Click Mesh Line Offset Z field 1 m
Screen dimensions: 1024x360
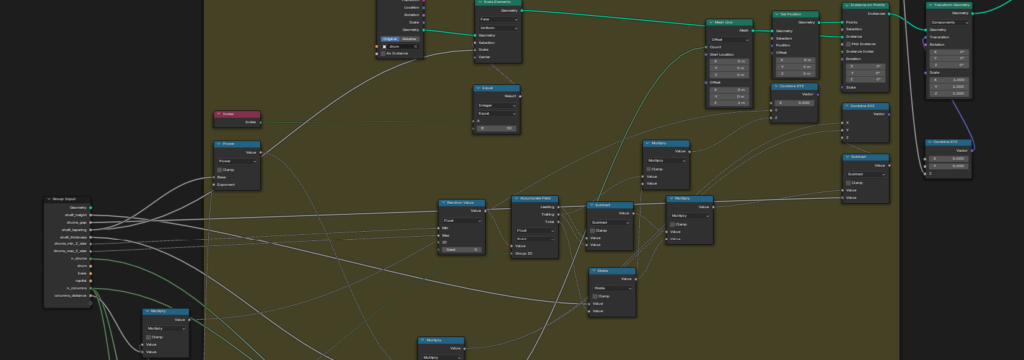729,103
